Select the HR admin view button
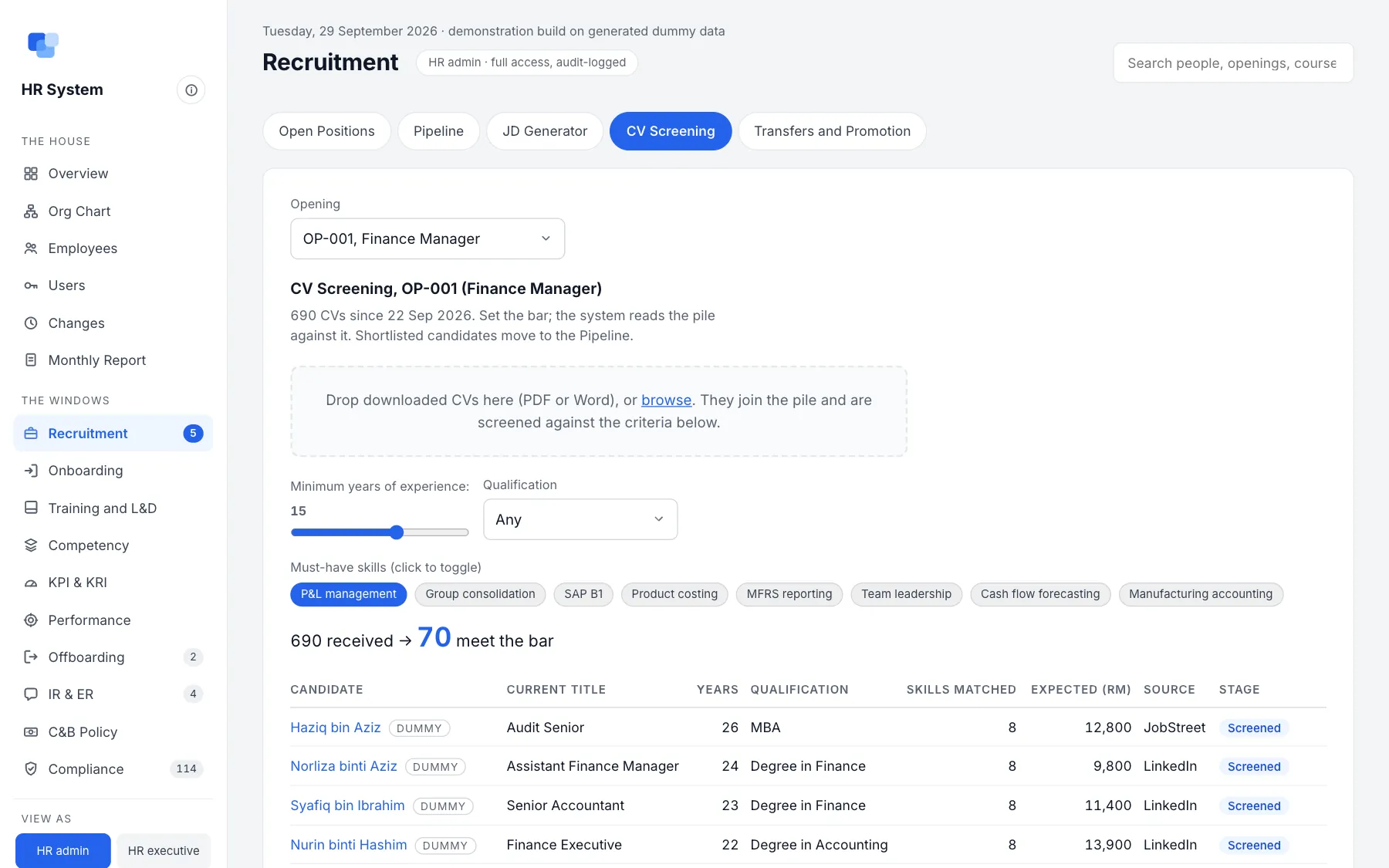The image size is (1389, 868). click(63, 850)
